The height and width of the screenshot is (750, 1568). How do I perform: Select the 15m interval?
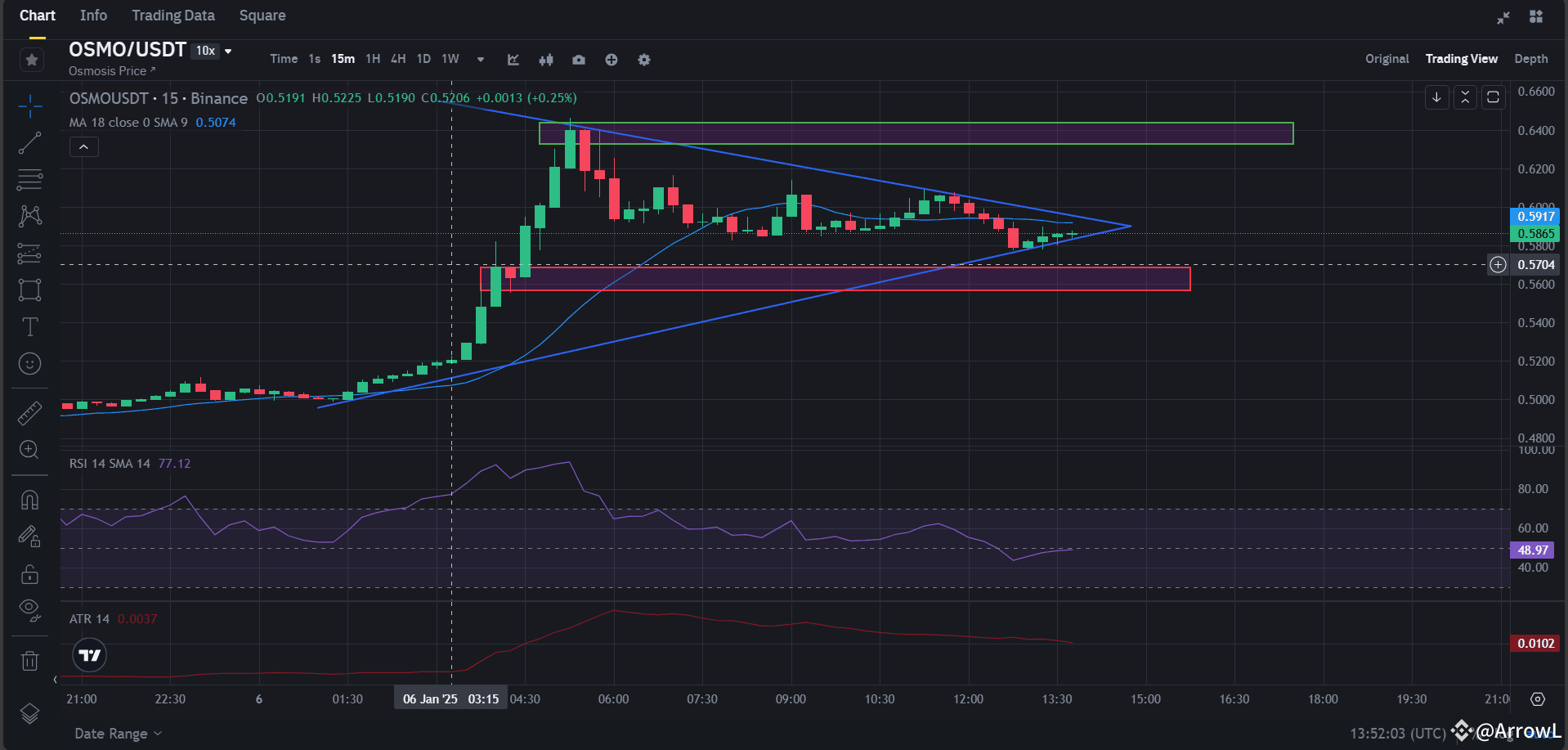click(343, 59)
